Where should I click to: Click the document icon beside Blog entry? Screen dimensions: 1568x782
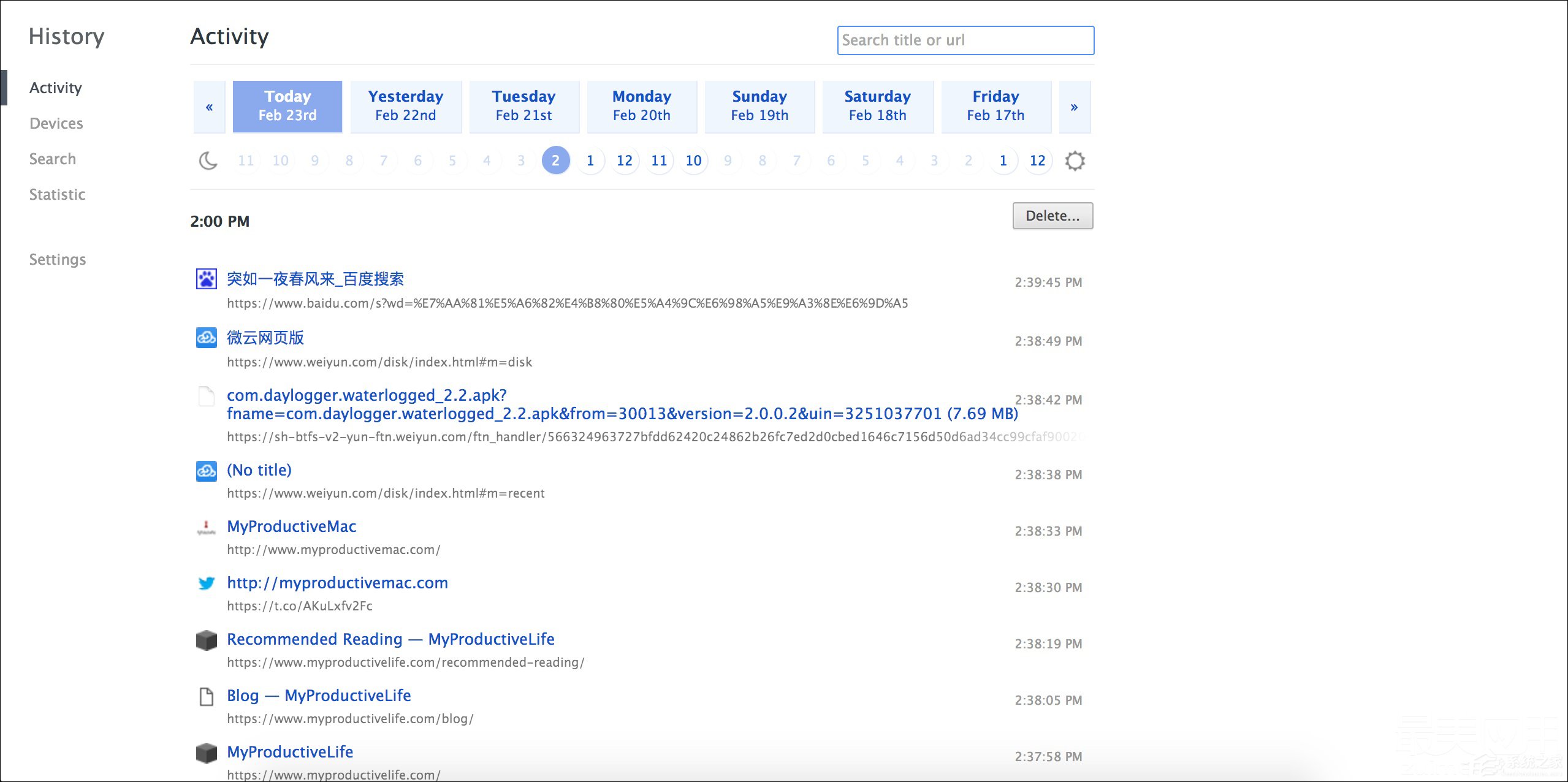click(x=206, y=697)
